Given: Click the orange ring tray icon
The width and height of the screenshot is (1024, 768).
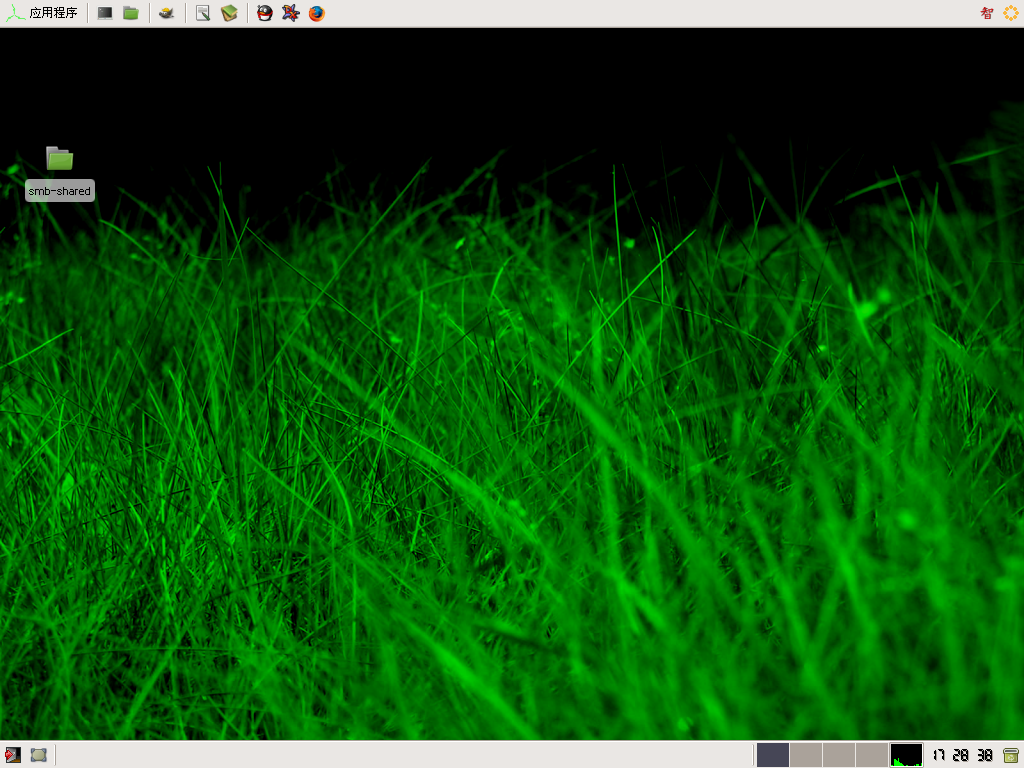Looking at the screenshot, I should (1010, 13).
